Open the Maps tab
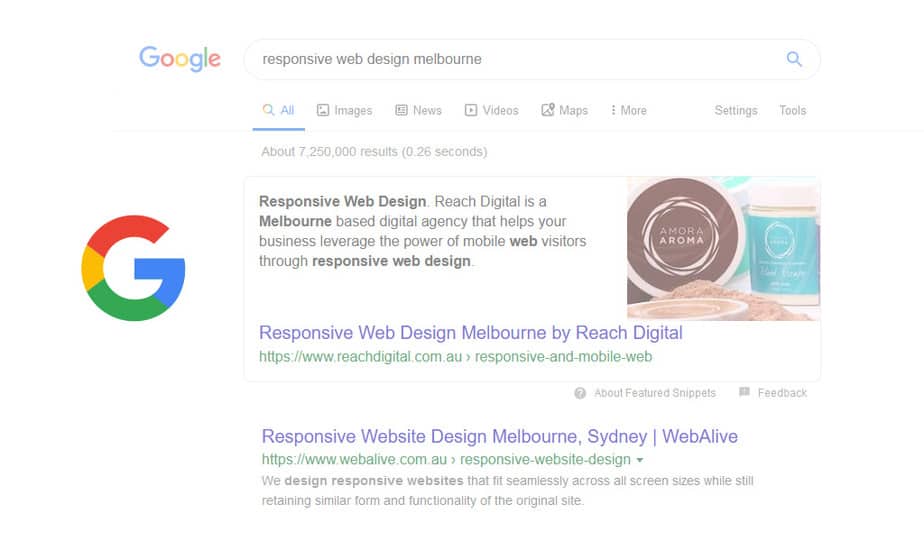924x541 pixels. (x=565, y=110)
